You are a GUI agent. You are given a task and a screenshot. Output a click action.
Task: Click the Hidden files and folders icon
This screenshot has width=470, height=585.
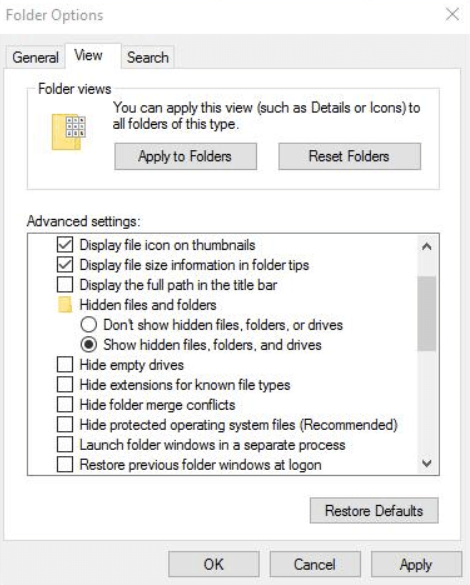[65, 305]
